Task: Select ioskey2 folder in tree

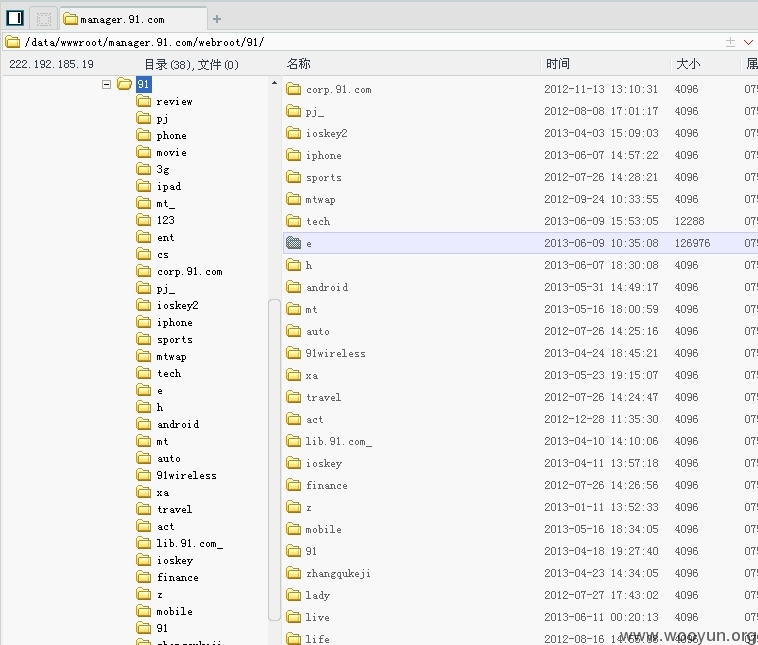Action: 177,306
